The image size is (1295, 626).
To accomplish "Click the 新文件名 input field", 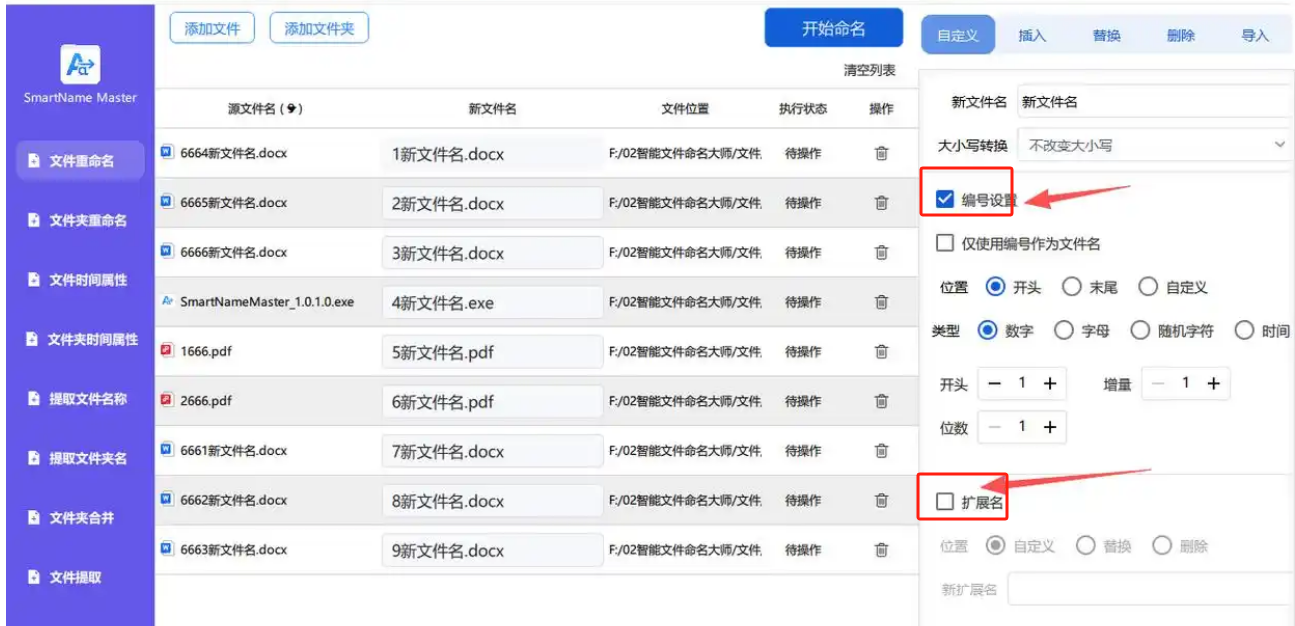I will coord(1155,102).
